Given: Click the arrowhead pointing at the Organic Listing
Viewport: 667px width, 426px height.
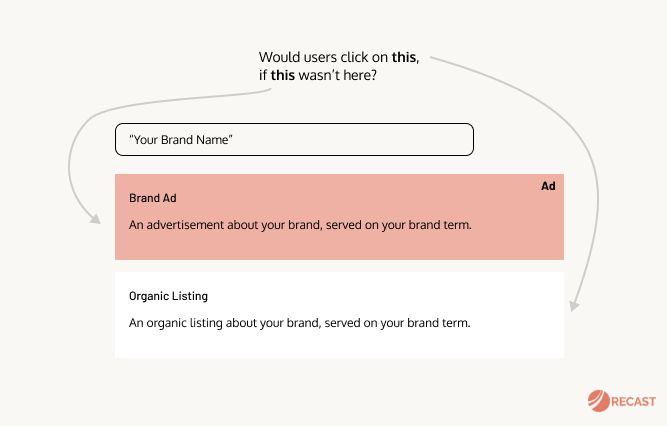Looking at the screenshot, I should point(574,306).
